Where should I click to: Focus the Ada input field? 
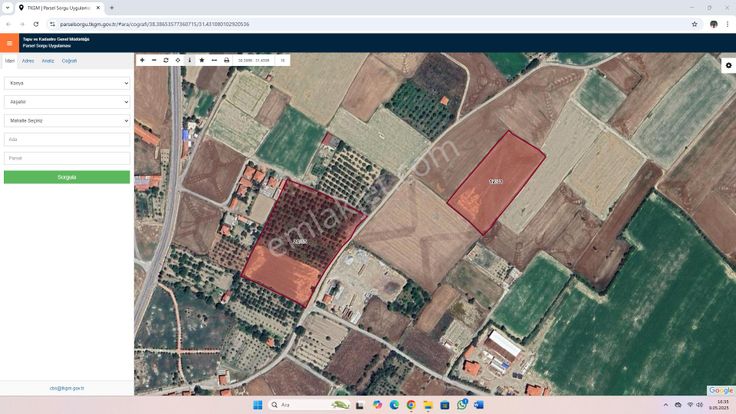[x=67, y=139]
